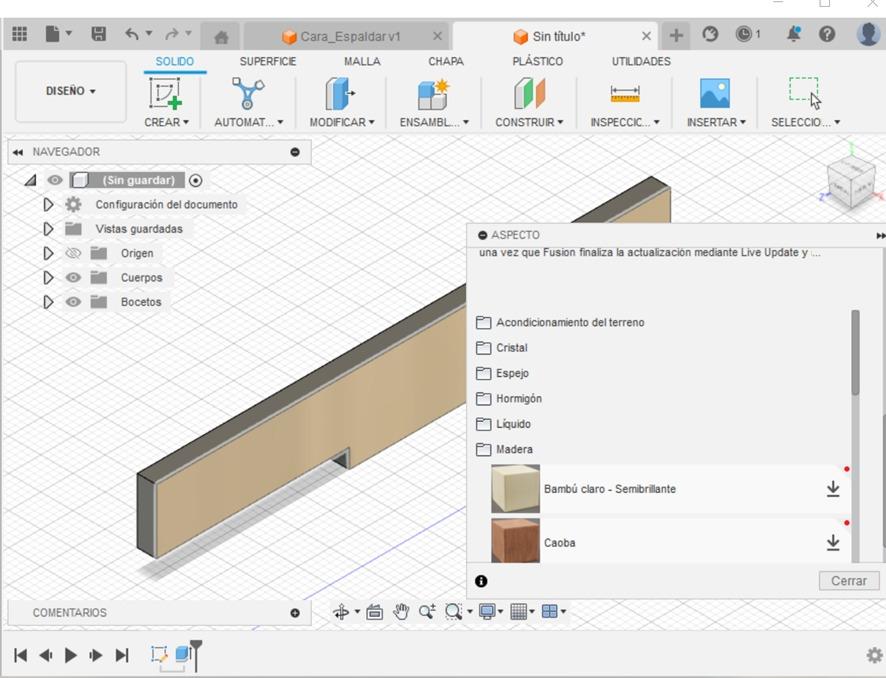The image size is (886, 678).
Task: Open the Madera material folder
Action: pos(505,449)
